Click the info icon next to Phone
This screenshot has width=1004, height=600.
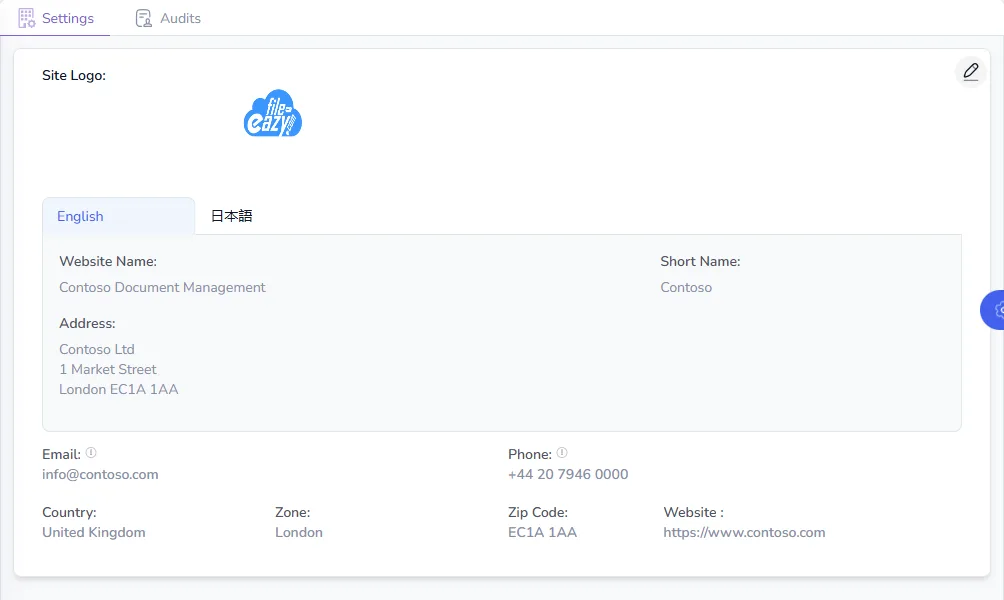(562, 453)
